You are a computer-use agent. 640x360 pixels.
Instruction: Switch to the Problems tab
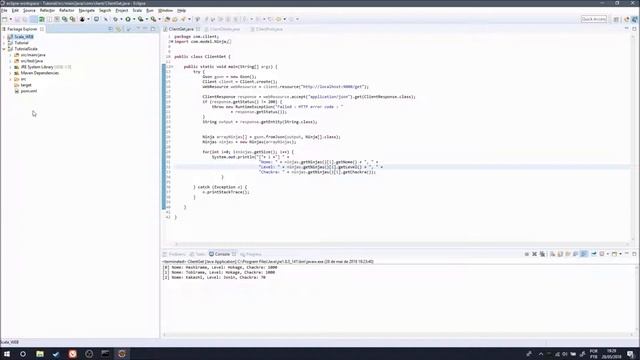pyautogui.click(x=174, y=254)
